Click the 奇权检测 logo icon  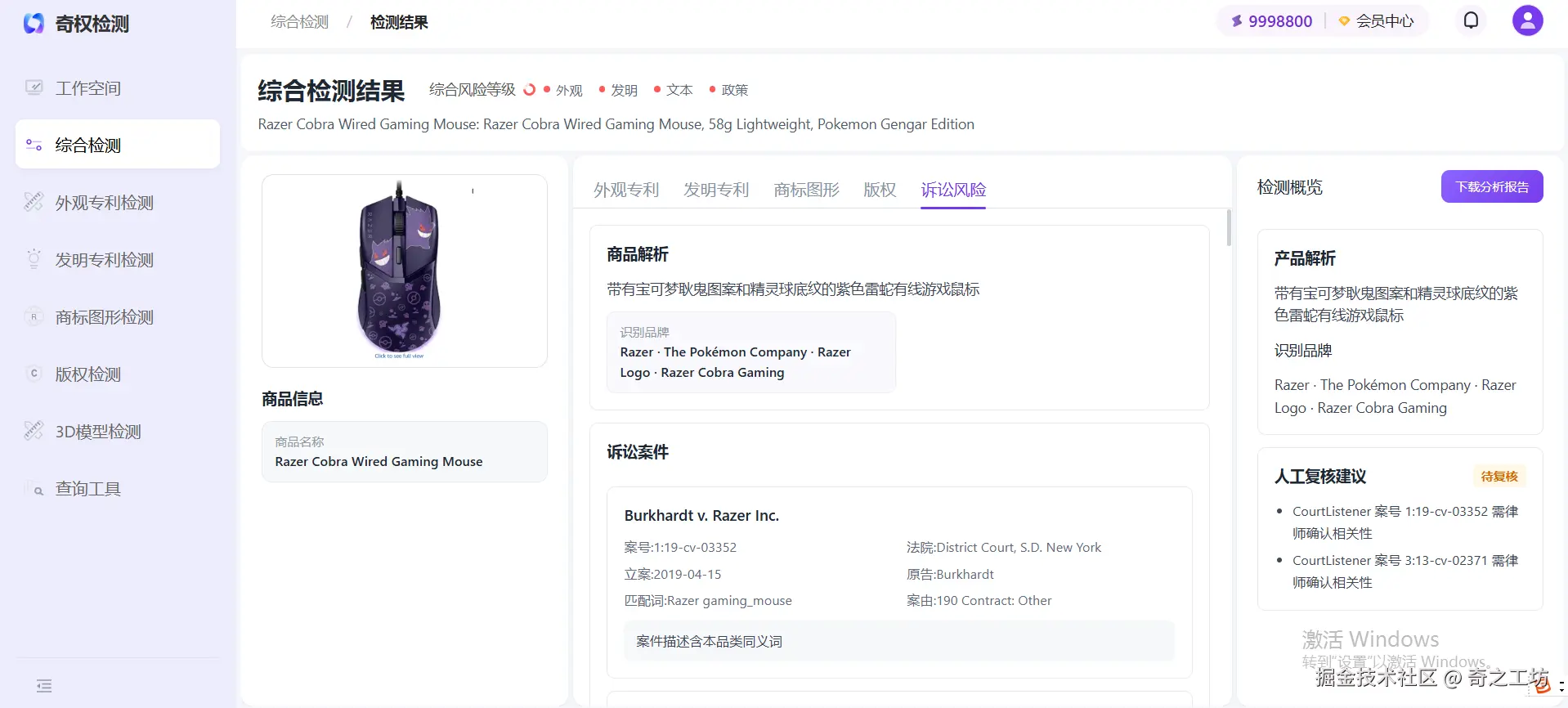[34, 24]
